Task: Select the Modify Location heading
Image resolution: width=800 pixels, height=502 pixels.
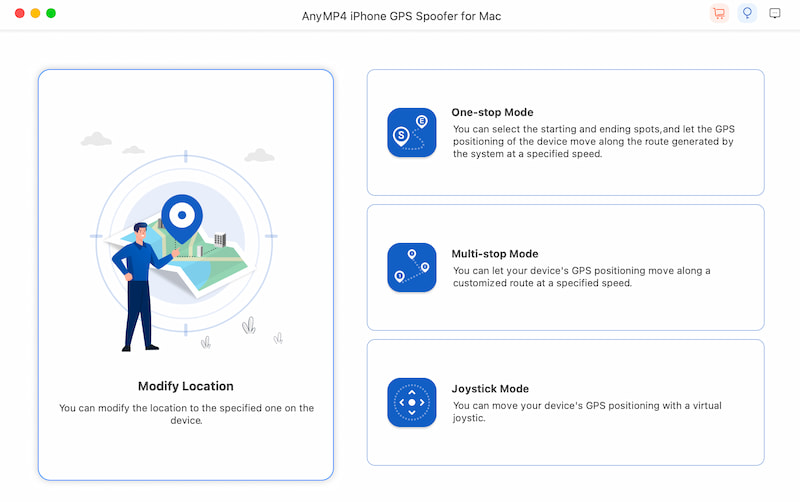Action: coord(186,386)
